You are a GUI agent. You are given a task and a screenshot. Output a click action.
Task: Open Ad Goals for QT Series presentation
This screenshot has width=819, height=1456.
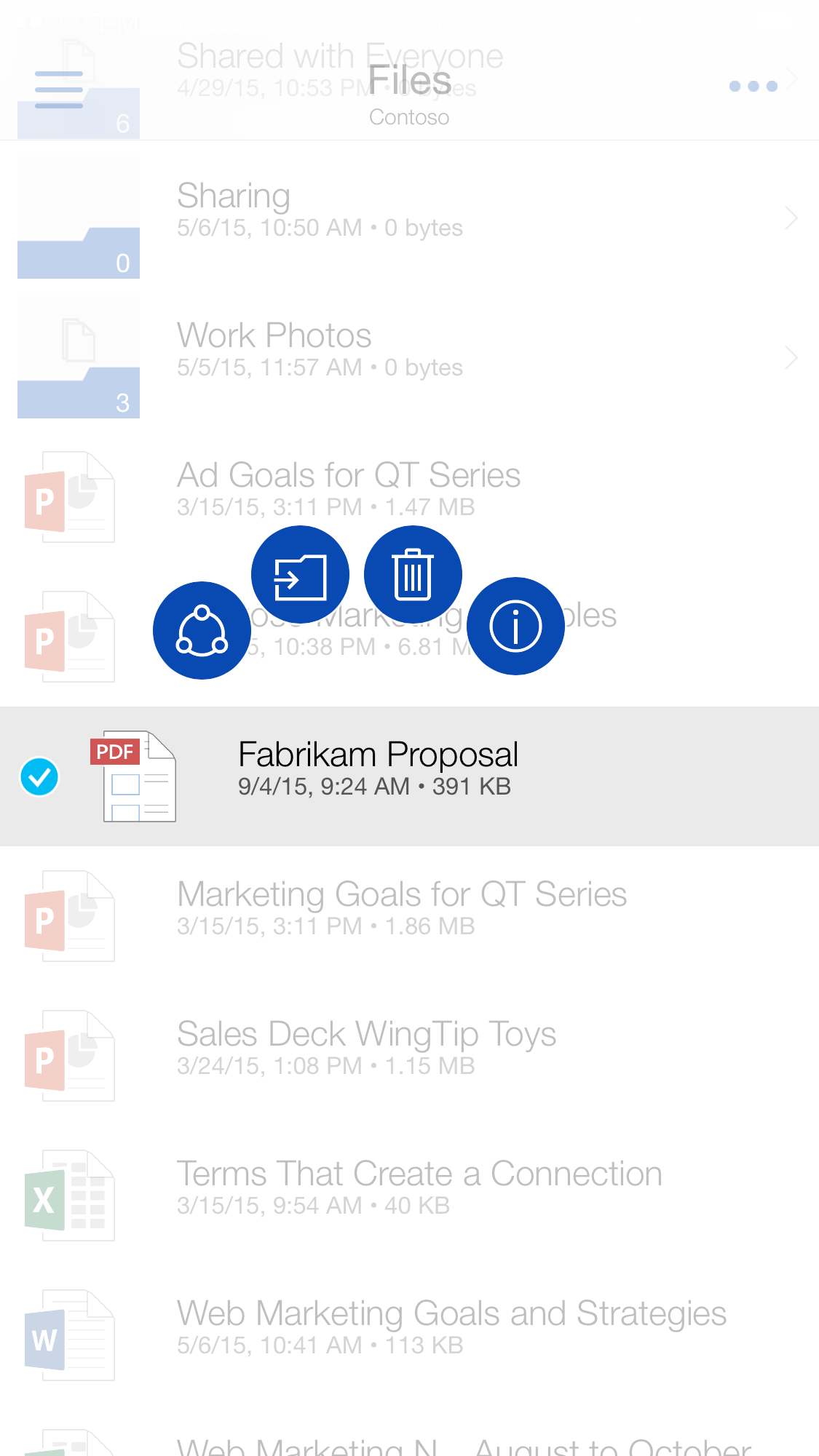pos(348,488)
